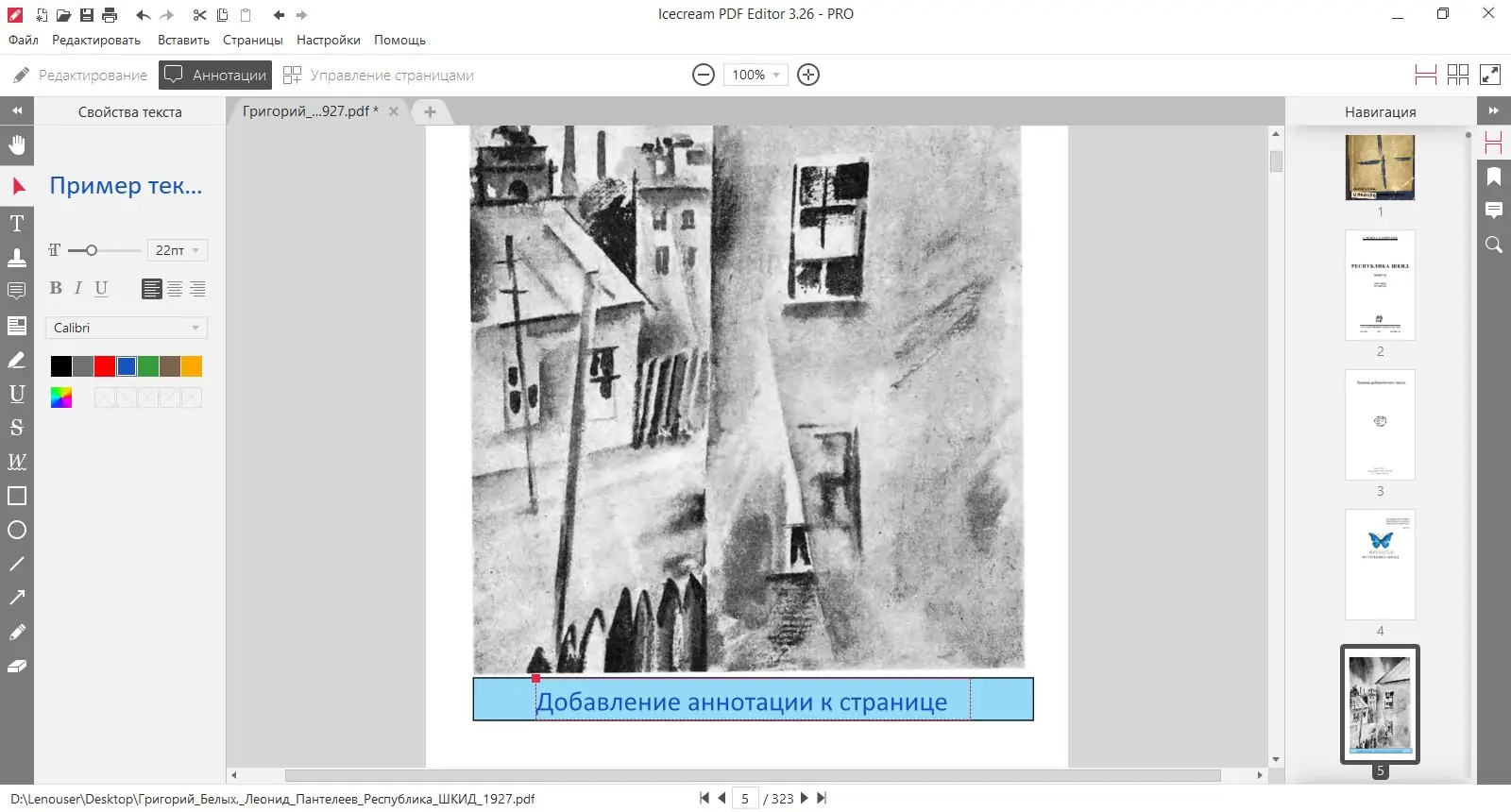This screenshot has width=1511, height=812.
Task: Zoom in with the plus button
Action: pyautogui.click(x=808, y=75)
